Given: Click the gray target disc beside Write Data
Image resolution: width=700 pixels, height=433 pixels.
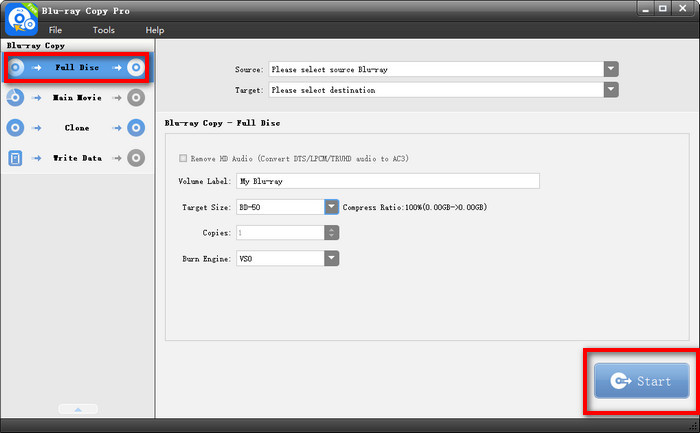Looking at the screenshot, I should tap(136, 158).
